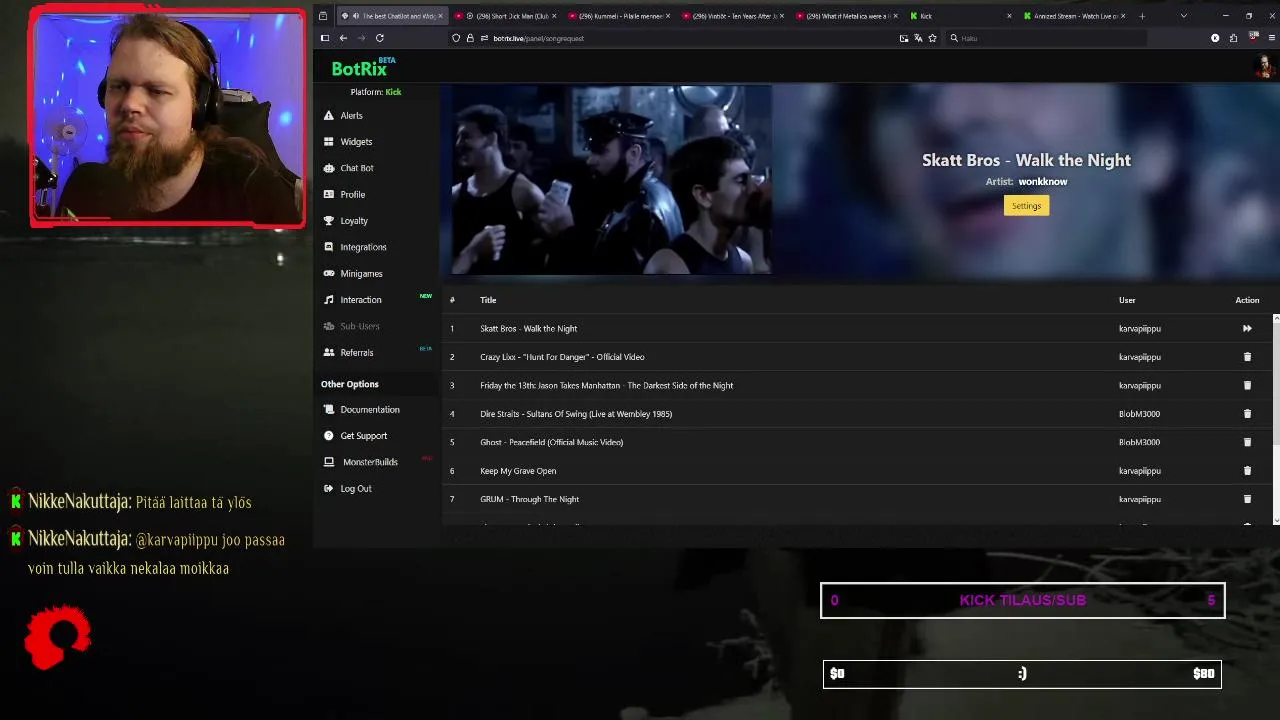
Task: Click the Kick platform label
Action: [393, 92]
